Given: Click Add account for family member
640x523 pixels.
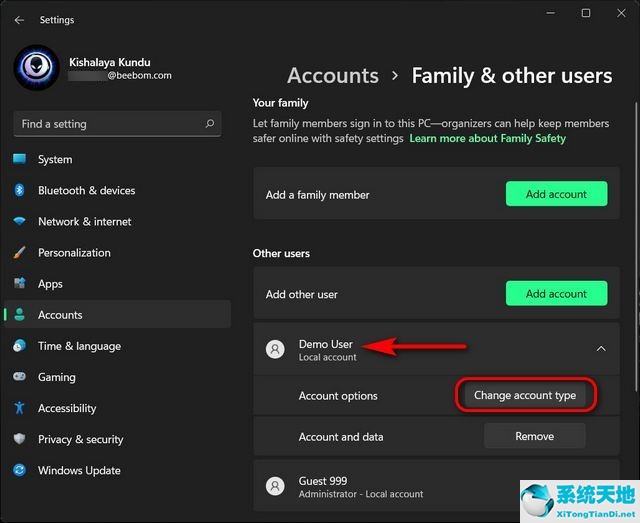Looking at the screenshot, I should click(x=556, y=194).
